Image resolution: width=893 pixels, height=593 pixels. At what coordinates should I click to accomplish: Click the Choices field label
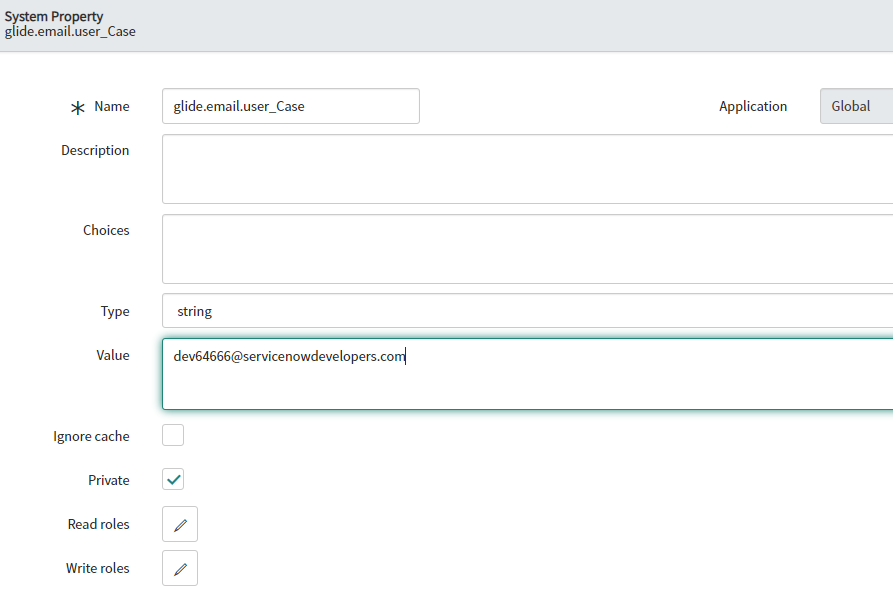[106, 230]
